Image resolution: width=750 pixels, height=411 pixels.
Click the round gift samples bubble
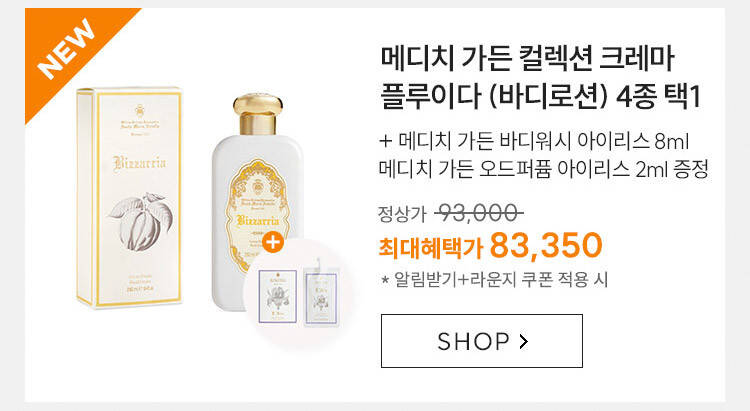coord(299,295)
